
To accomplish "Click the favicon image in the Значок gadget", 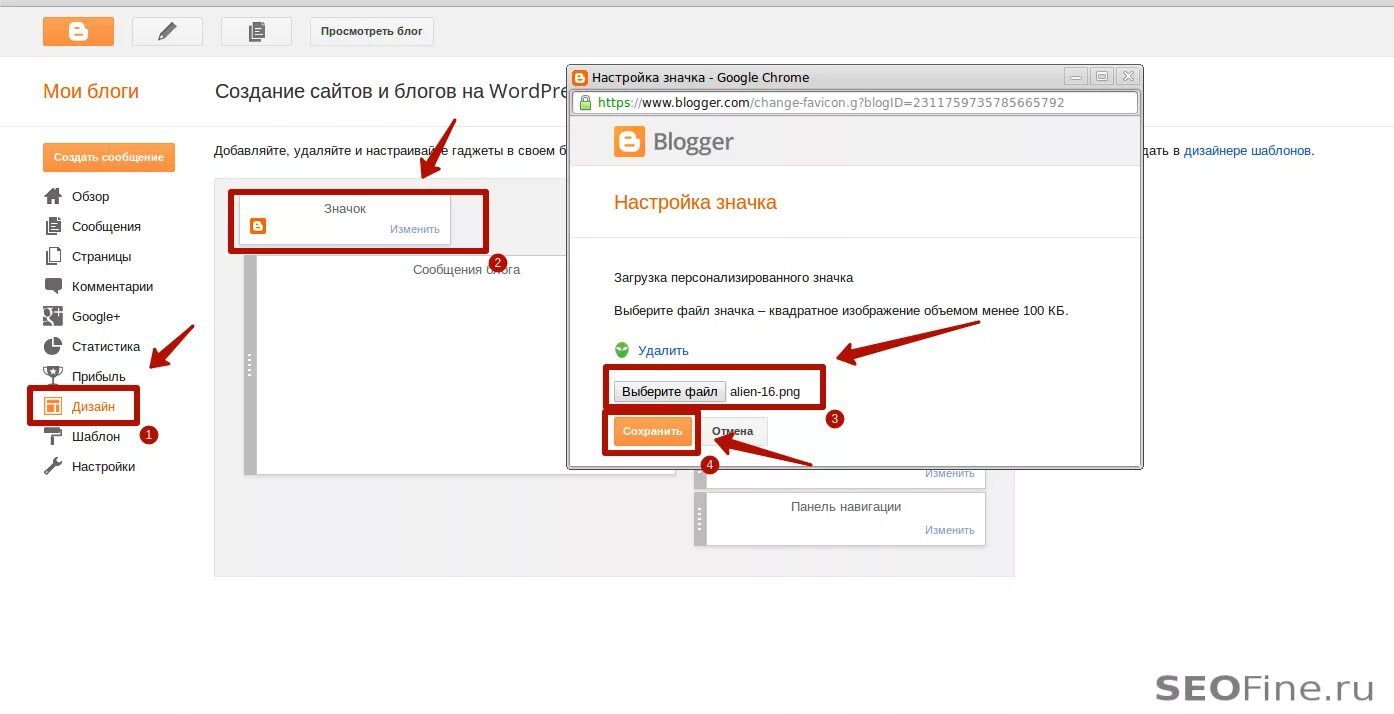I will (258, 227).
